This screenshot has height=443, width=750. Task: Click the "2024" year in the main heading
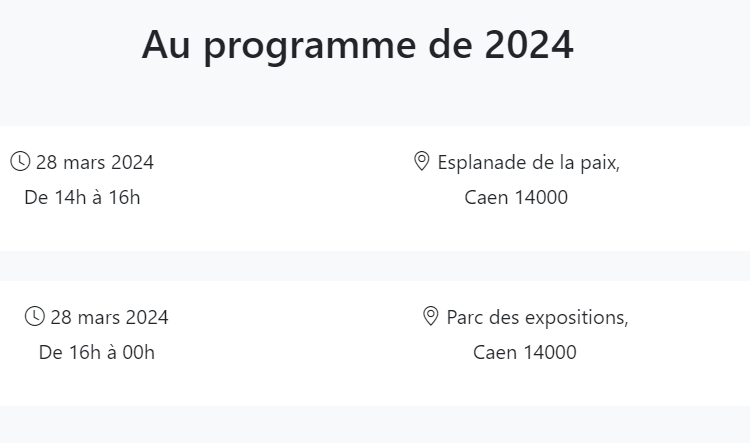[529, 44]
